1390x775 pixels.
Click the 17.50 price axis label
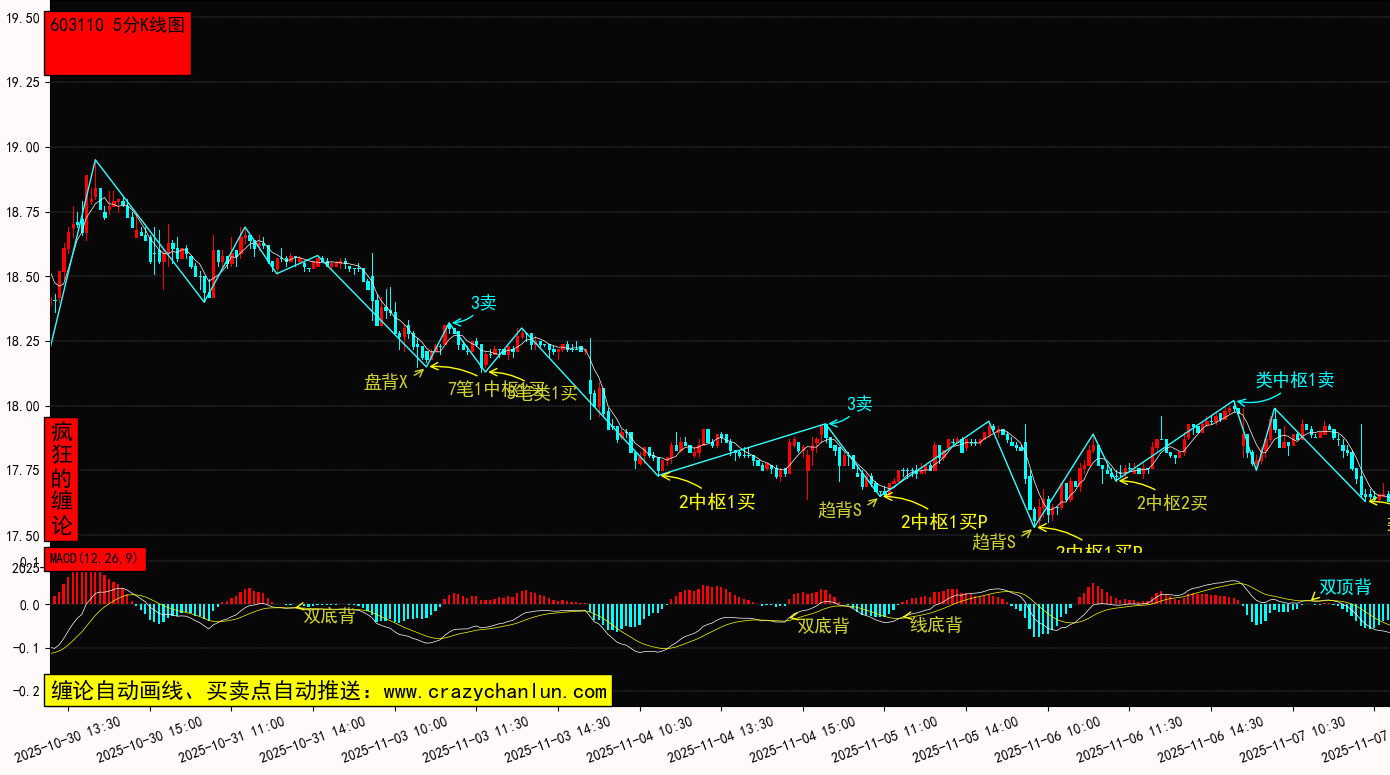(x=23, y=536)
